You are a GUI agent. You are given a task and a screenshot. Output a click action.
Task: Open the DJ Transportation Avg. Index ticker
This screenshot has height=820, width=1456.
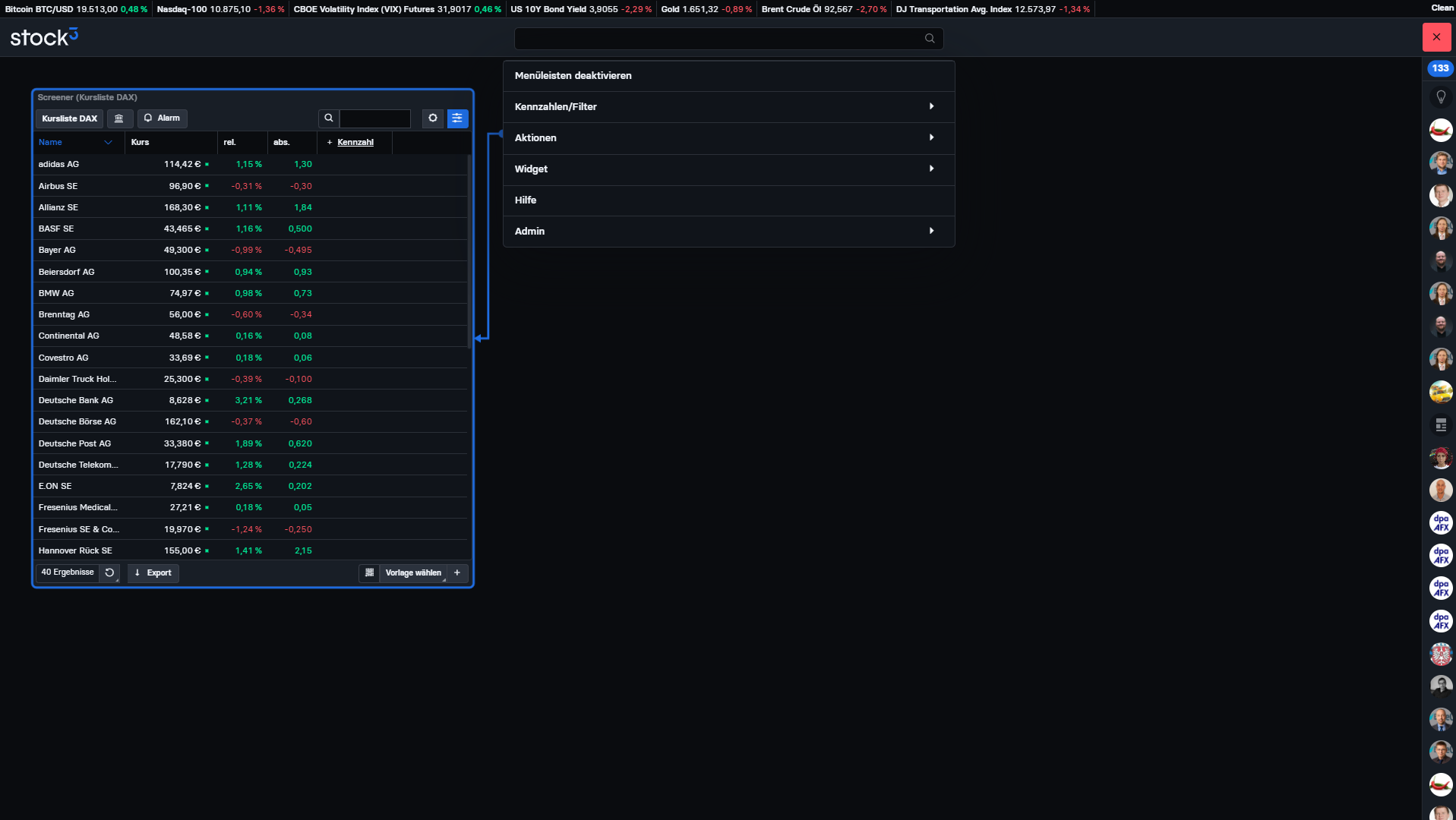point(993,9)
